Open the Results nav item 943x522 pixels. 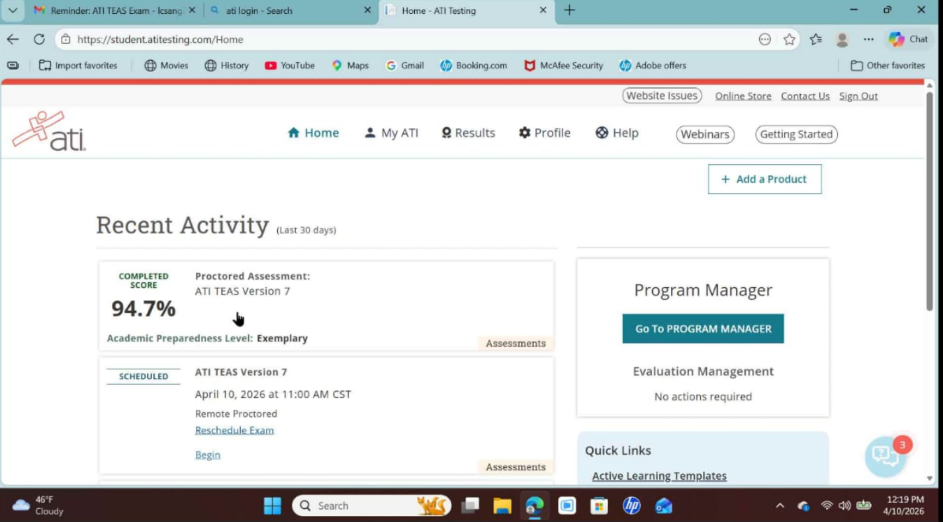pyautogui.click(x=468, y=133)
